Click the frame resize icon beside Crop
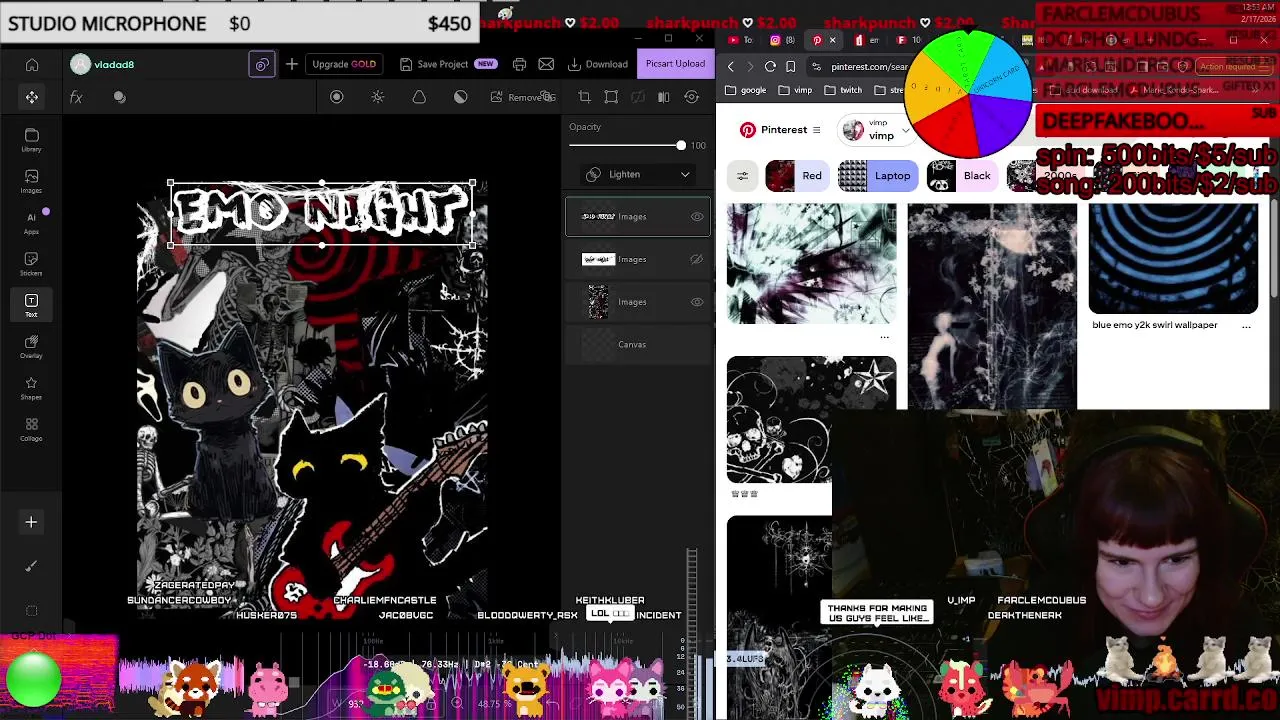This screenshot has height=720, width=1280. point(611,97)
